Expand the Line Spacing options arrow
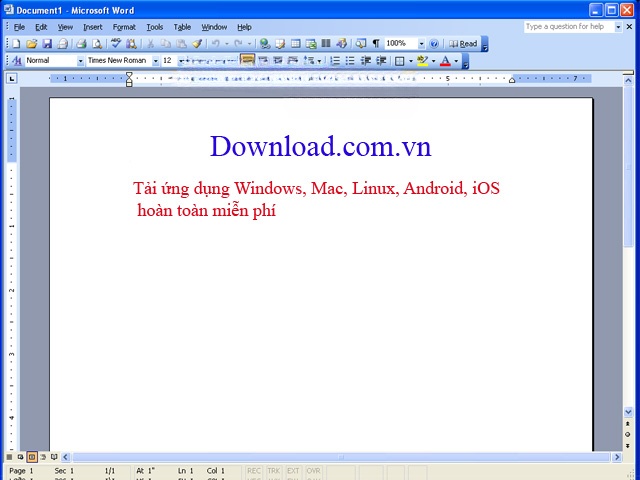The width and height of the screenshot is (640, 480). [x=319, y=61]
